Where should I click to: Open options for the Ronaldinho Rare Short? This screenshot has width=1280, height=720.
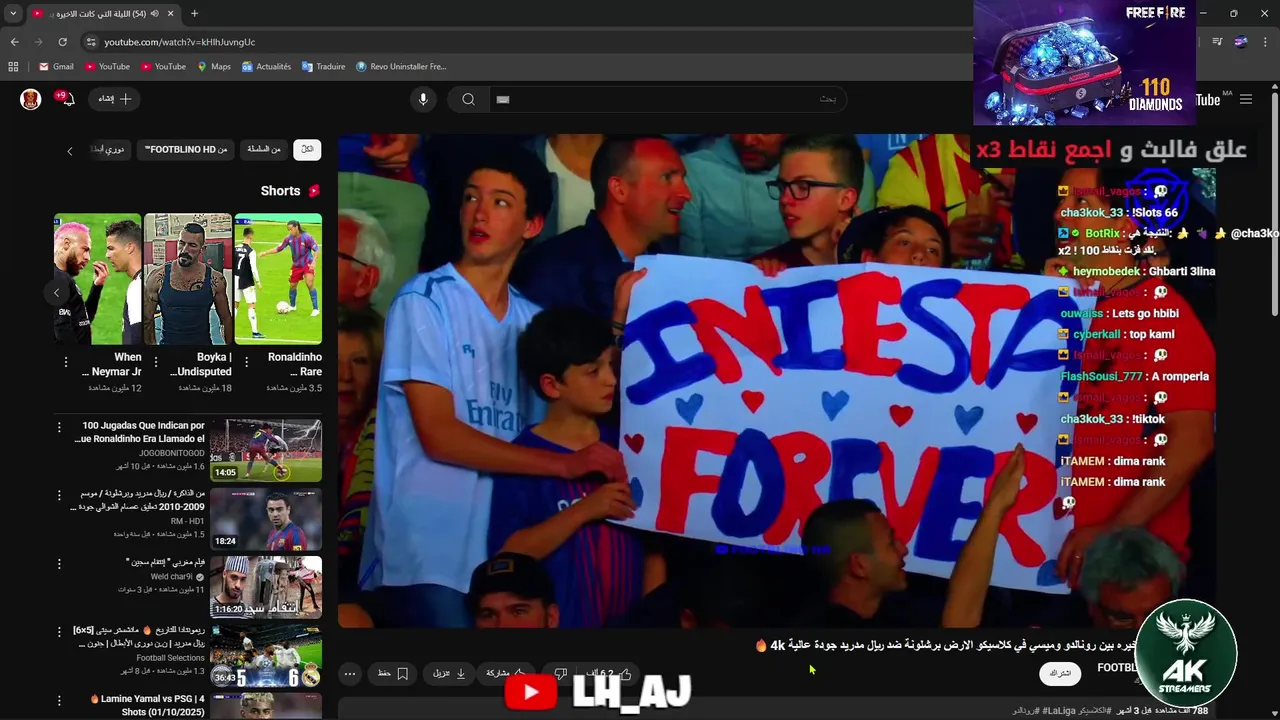[x=246, y=362]
